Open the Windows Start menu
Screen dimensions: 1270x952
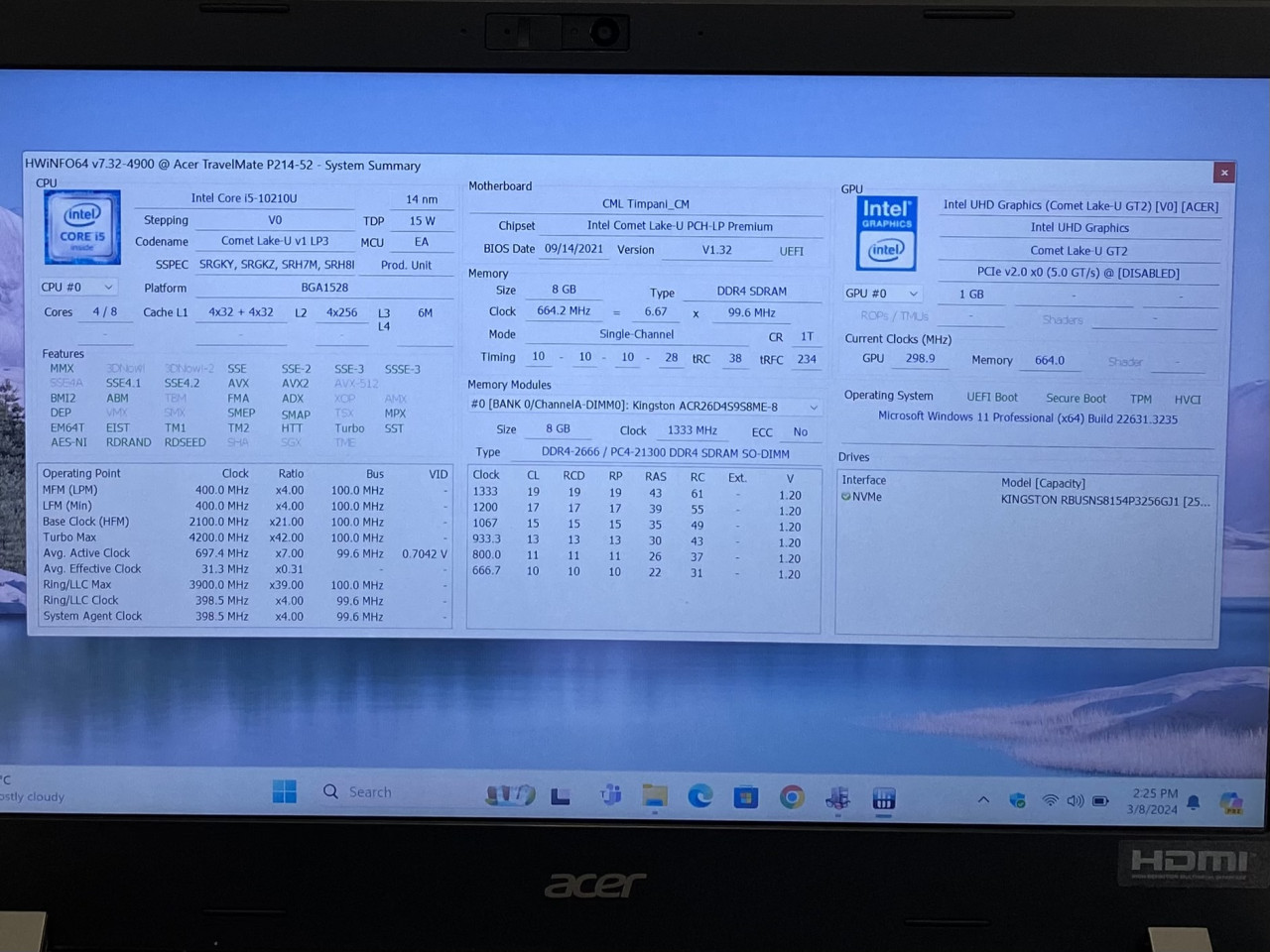tap(285, 791)
